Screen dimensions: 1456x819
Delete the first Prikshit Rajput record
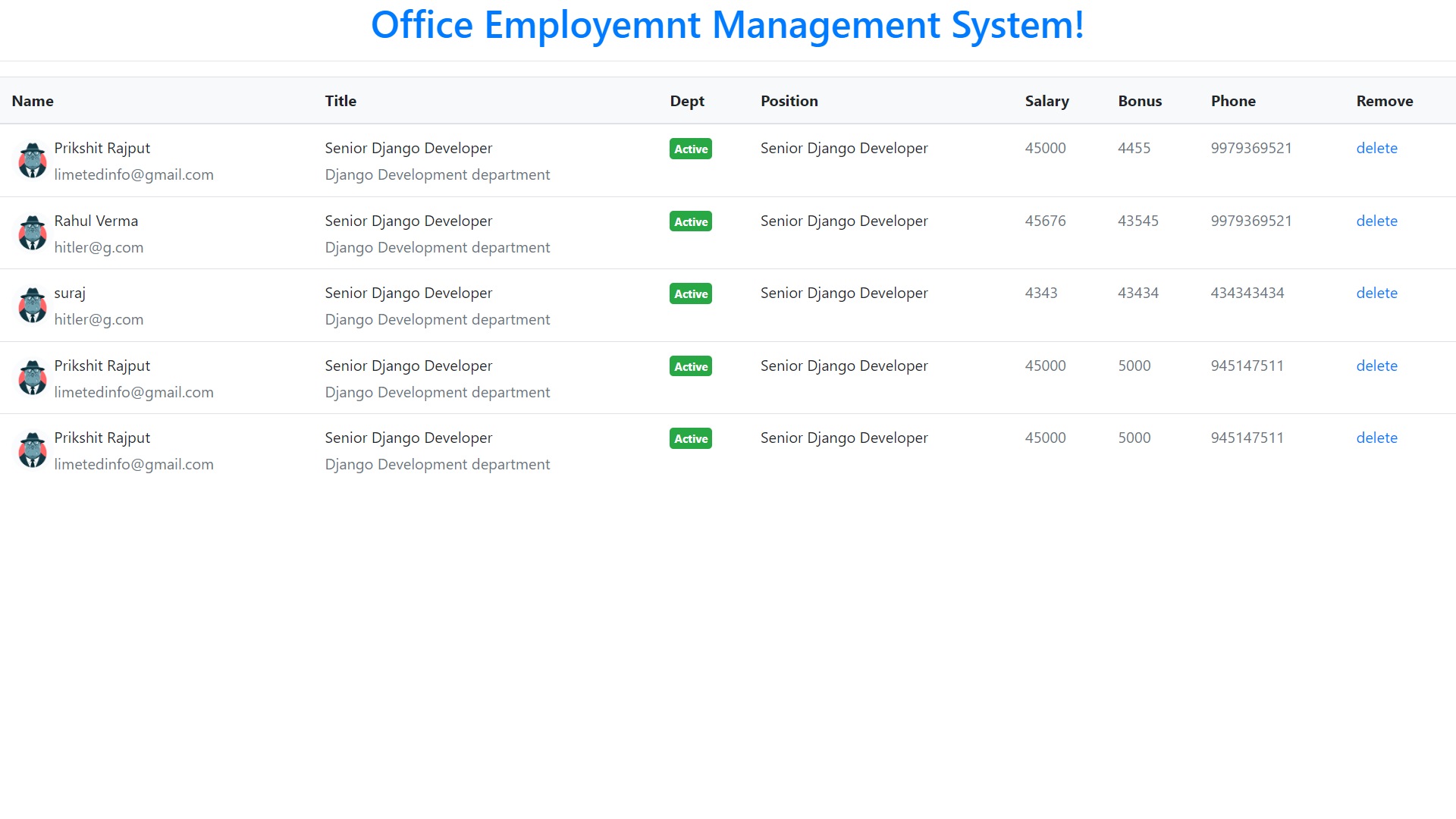click(x=1376, y=148)
